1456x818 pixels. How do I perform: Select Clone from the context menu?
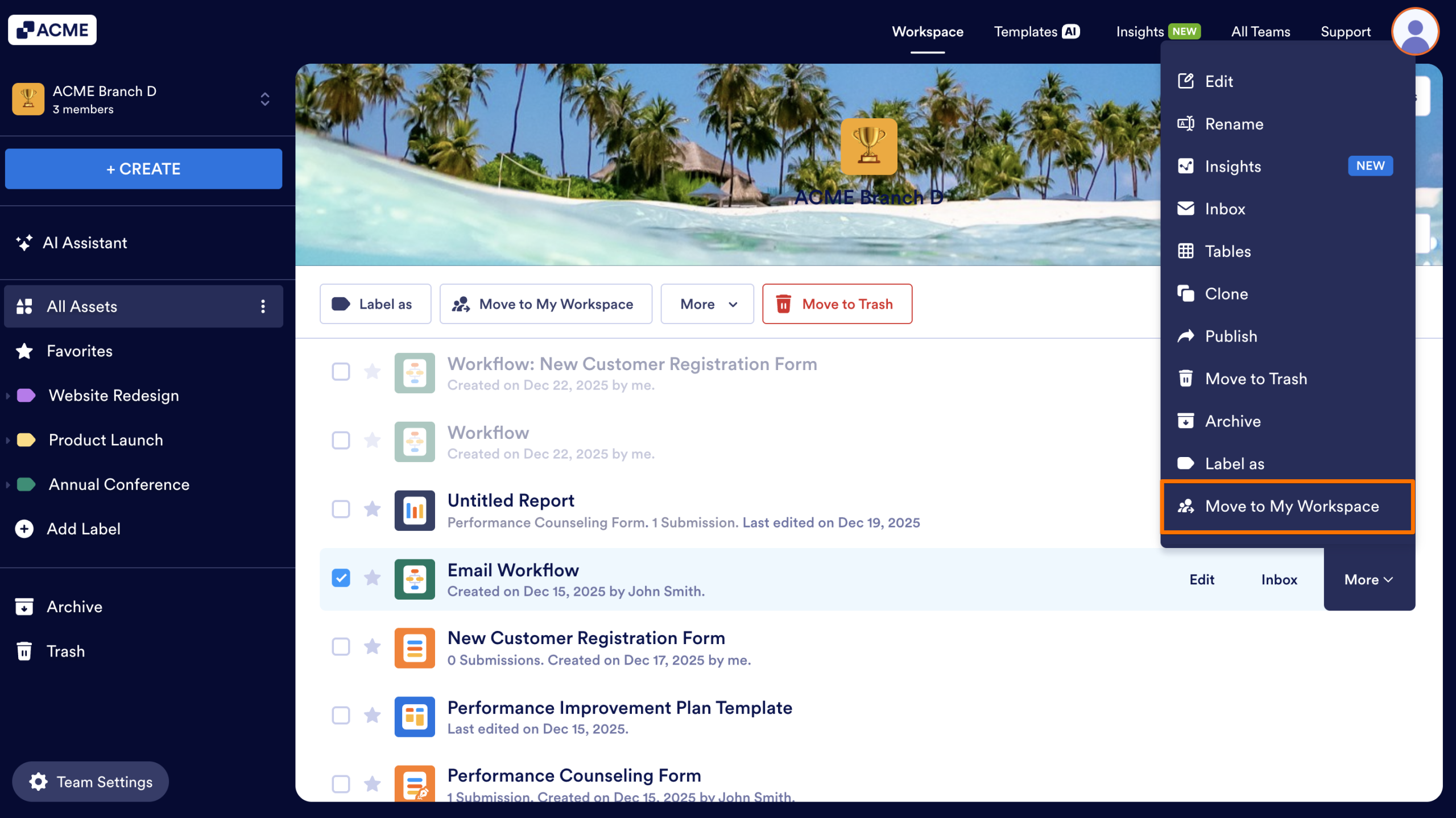tap(1226, 294)
